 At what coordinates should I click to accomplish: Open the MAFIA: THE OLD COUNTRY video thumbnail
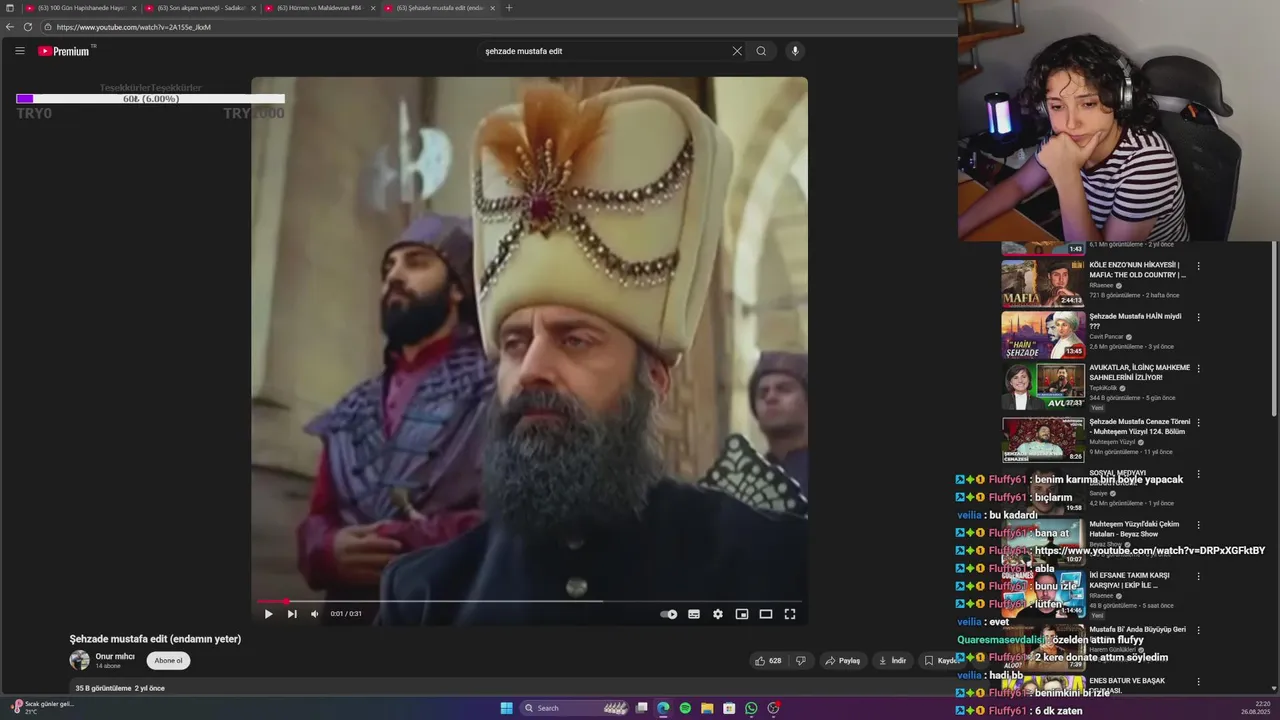(1043, 283)
